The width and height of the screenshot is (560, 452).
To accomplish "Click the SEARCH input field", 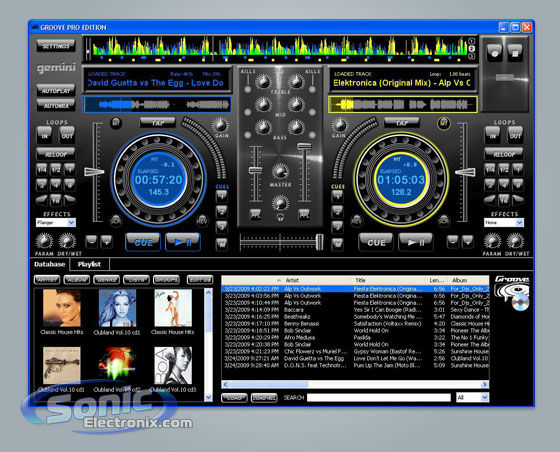I will 379,397.
